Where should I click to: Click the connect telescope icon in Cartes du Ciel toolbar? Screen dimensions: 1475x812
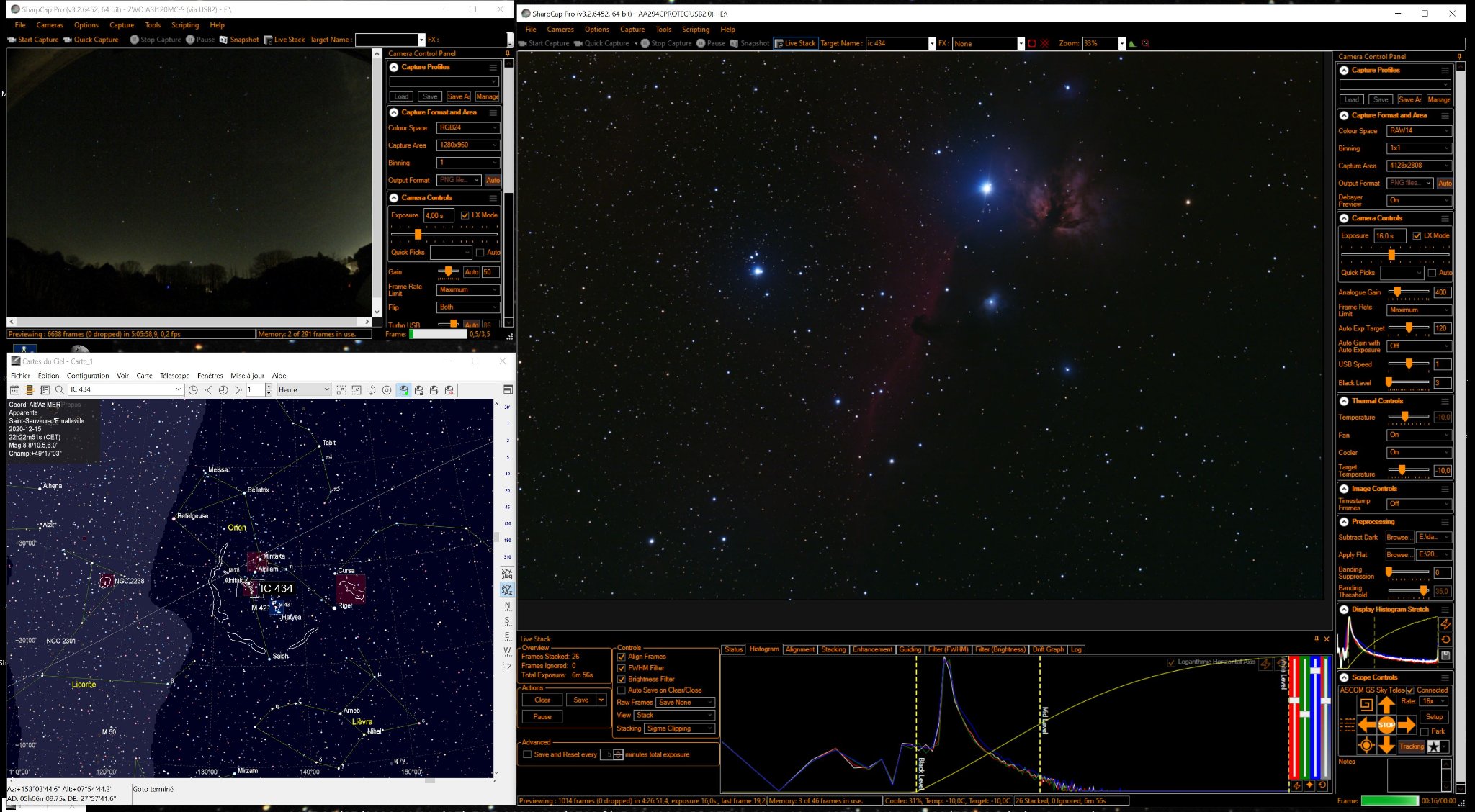pyautogui.click(x=403, y=389)
